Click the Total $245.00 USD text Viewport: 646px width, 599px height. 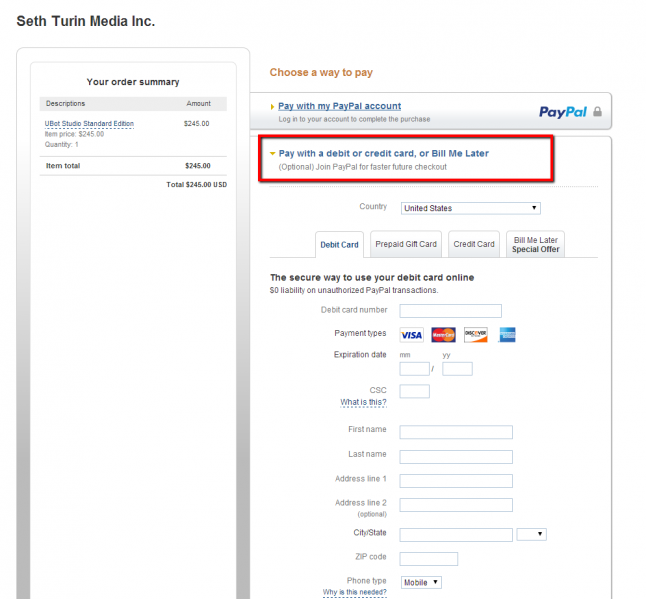coord(197,185)
